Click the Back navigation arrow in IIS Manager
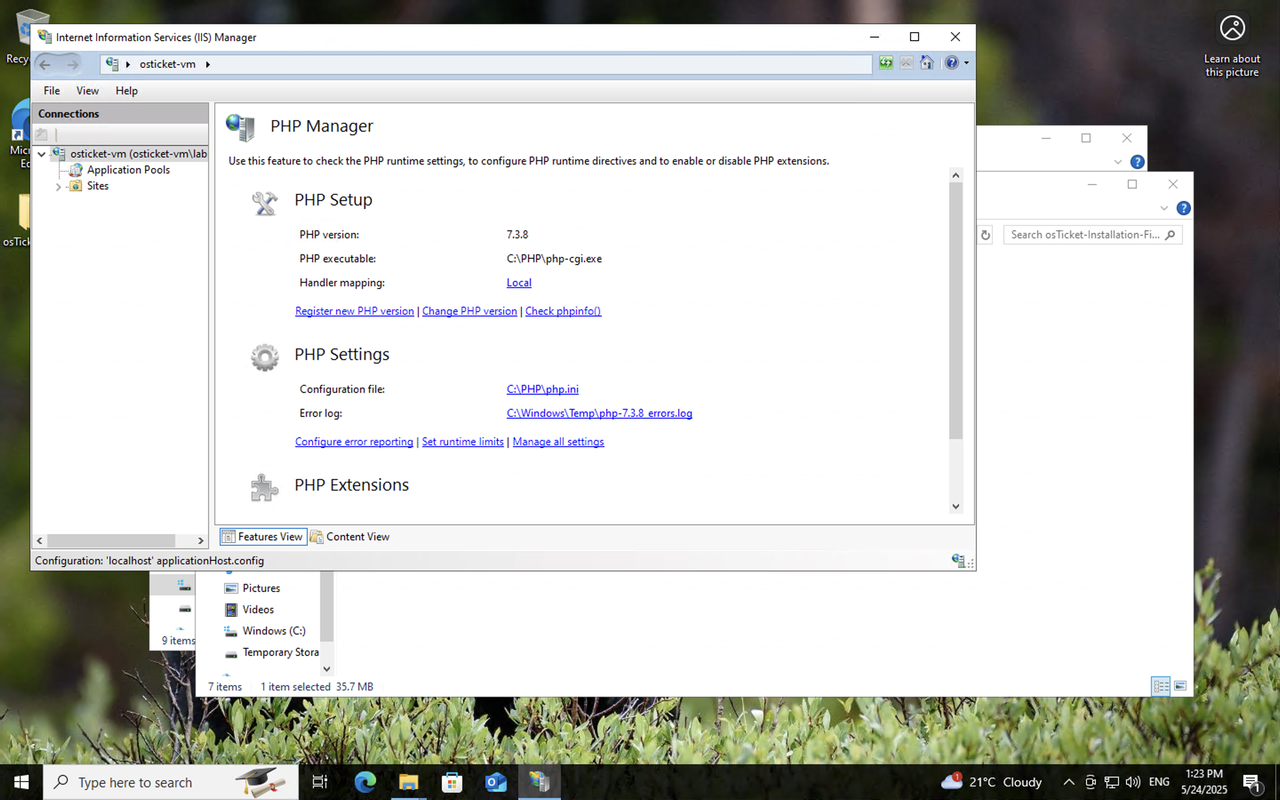 [x=45, y=64]
